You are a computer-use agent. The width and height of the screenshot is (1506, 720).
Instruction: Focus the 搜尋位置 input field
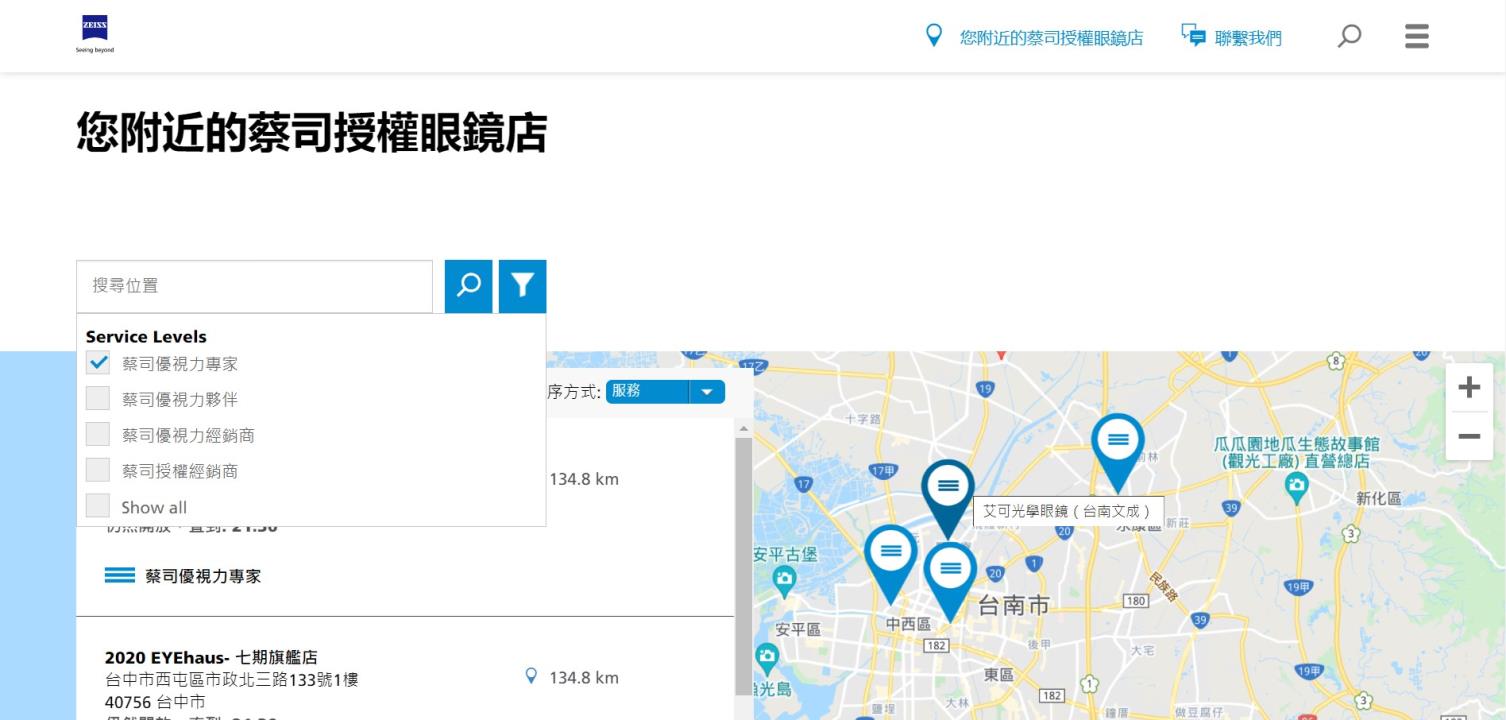[x=255, y=286]
